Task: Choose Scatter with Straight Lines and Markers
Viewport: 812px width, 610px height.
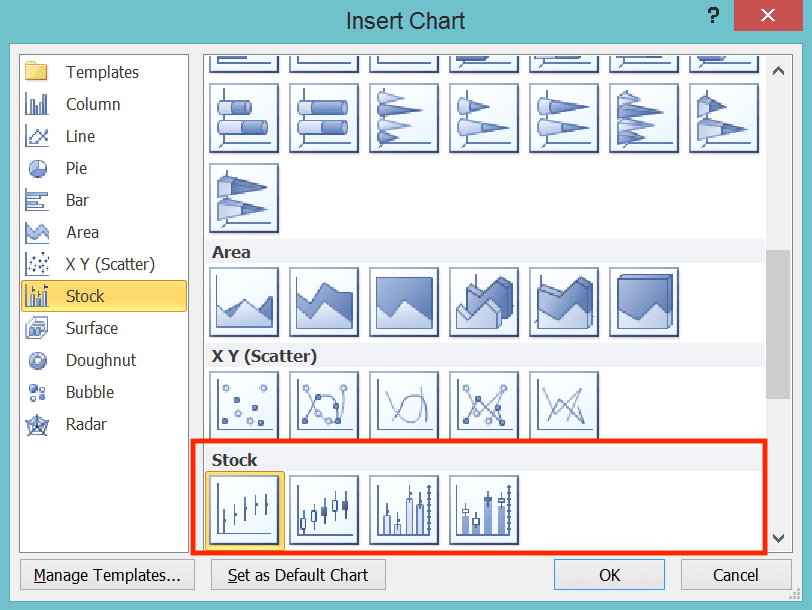Action: (484, 405)
